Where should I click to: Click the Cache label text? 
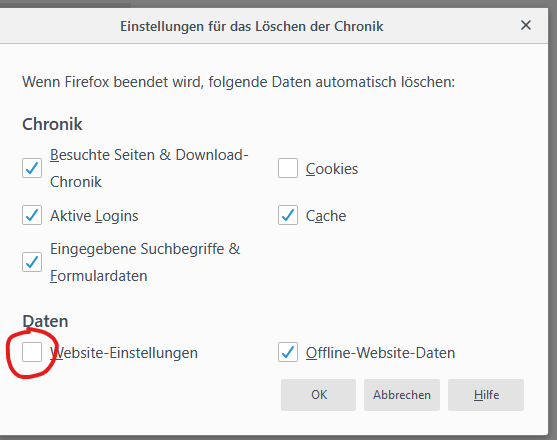click(326, 216)
